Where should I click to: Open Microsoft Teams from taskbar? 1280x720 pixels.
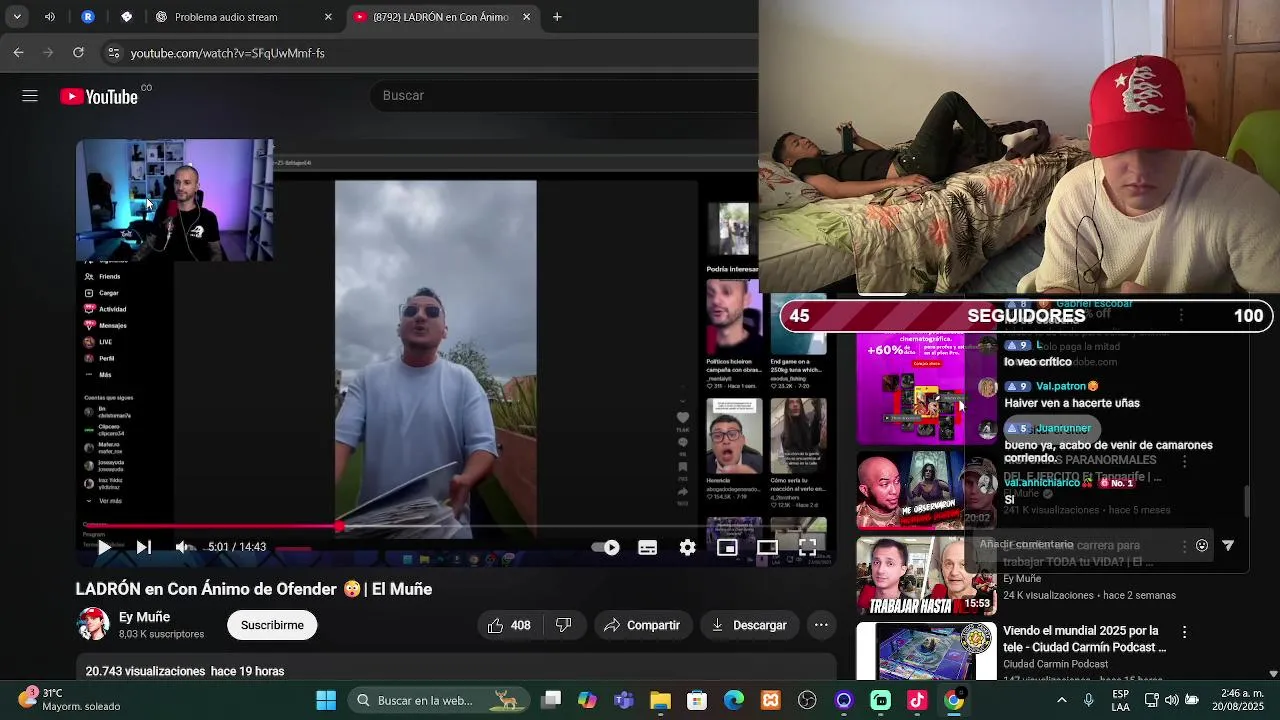pos(624,700)
